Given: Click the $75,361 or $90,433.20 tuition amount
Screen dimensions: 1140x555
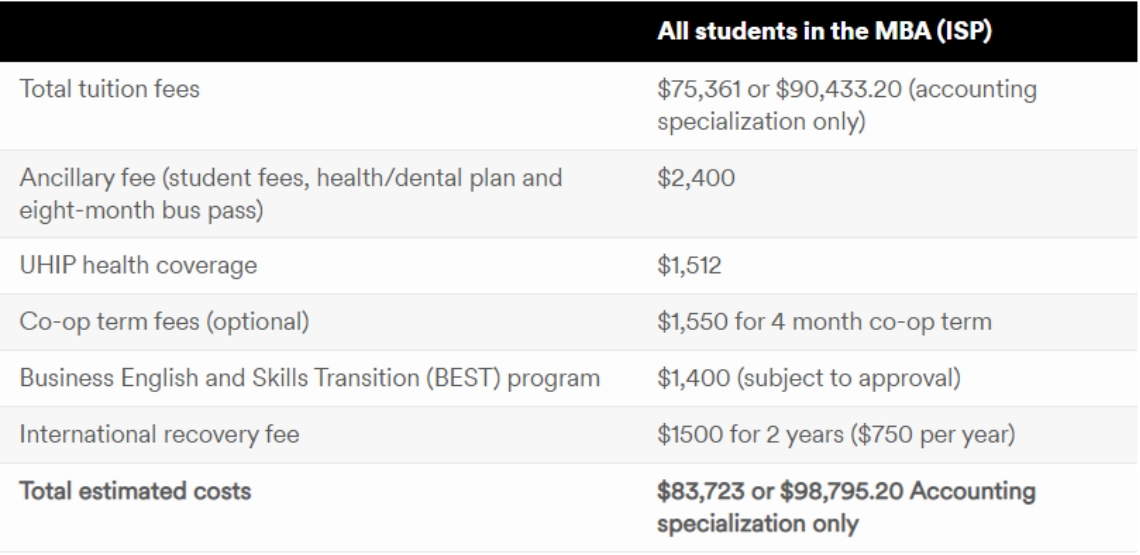Looking at the screenshot, I should 847,105.
